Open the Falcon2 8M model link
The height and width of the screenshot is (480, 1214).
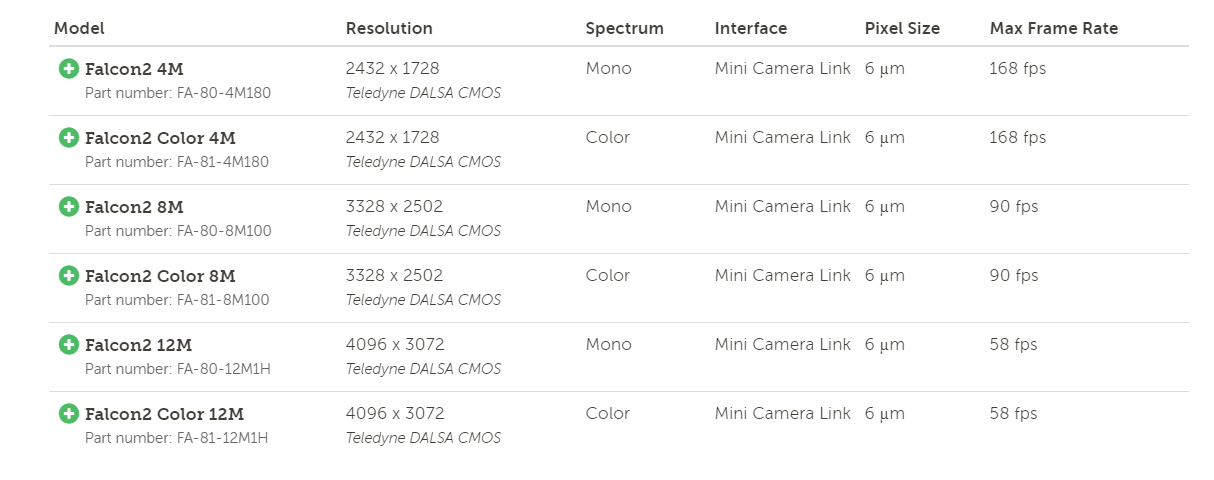(x=134, y=207)
